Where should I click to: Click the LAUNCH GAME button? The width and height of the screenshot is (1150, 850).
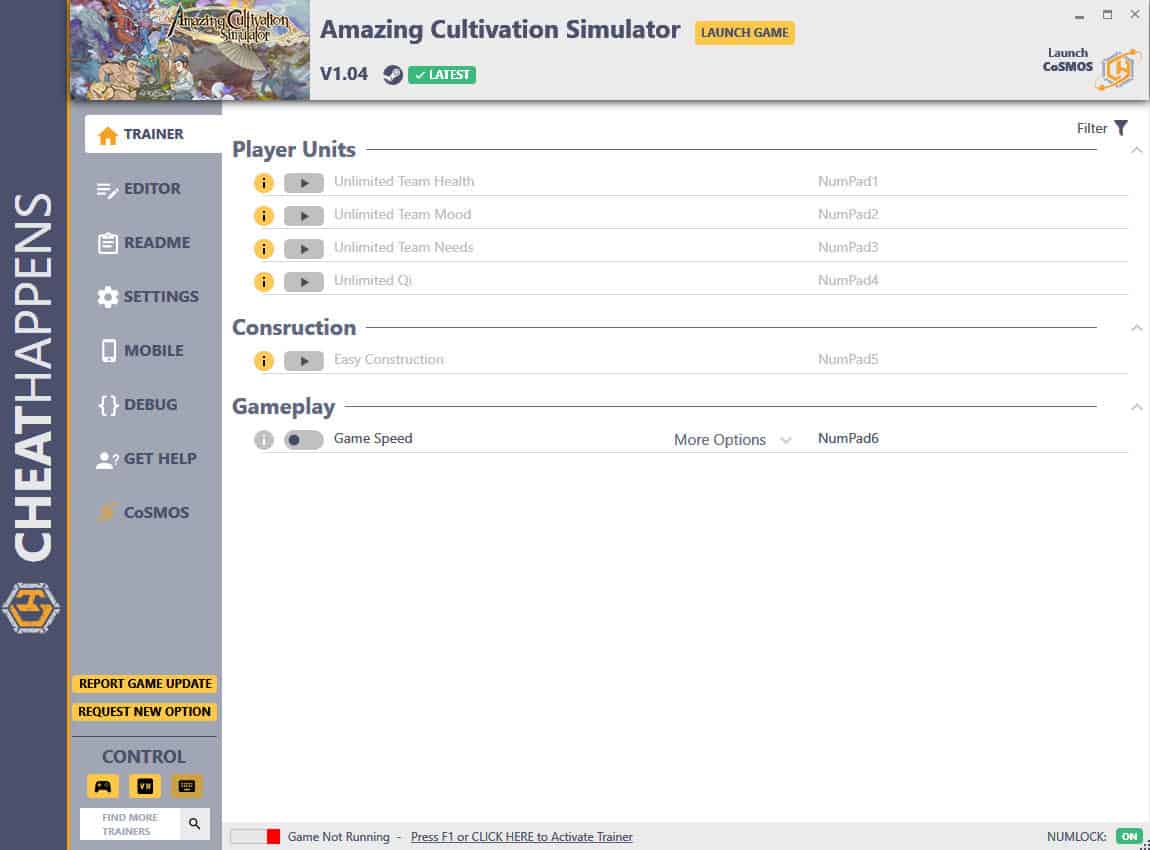(x=744, y=32)
